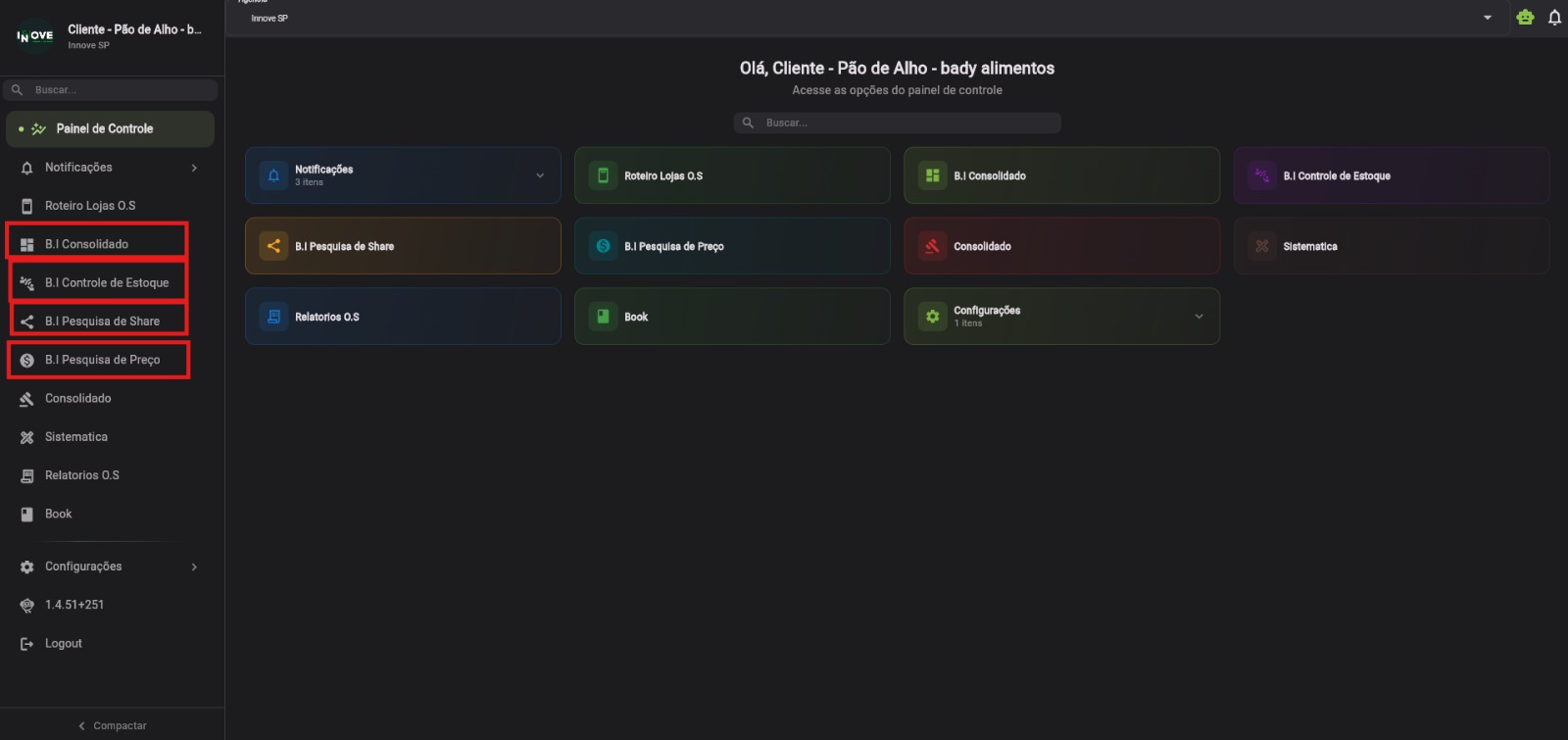Open the notification bell in top bar
This screenshot has height=740, width=1568.
(1554, 18)
